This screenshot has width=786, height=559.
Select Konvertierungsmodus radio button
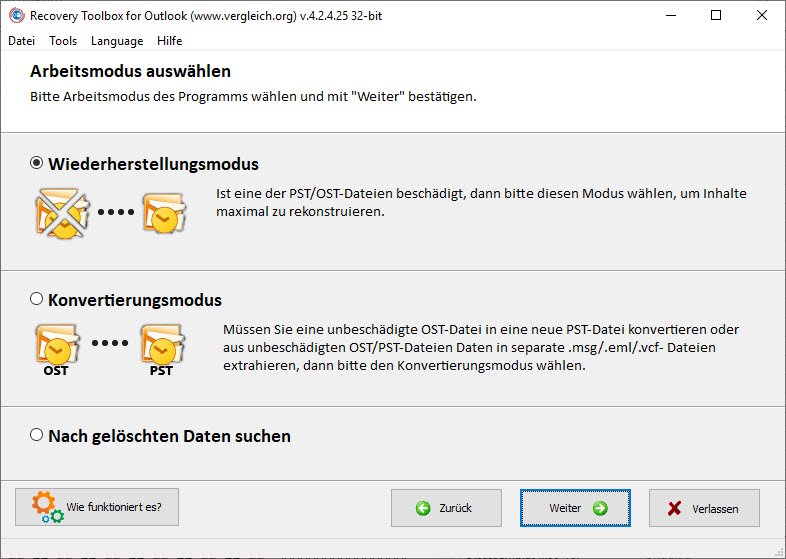click(x=37, y=299)
